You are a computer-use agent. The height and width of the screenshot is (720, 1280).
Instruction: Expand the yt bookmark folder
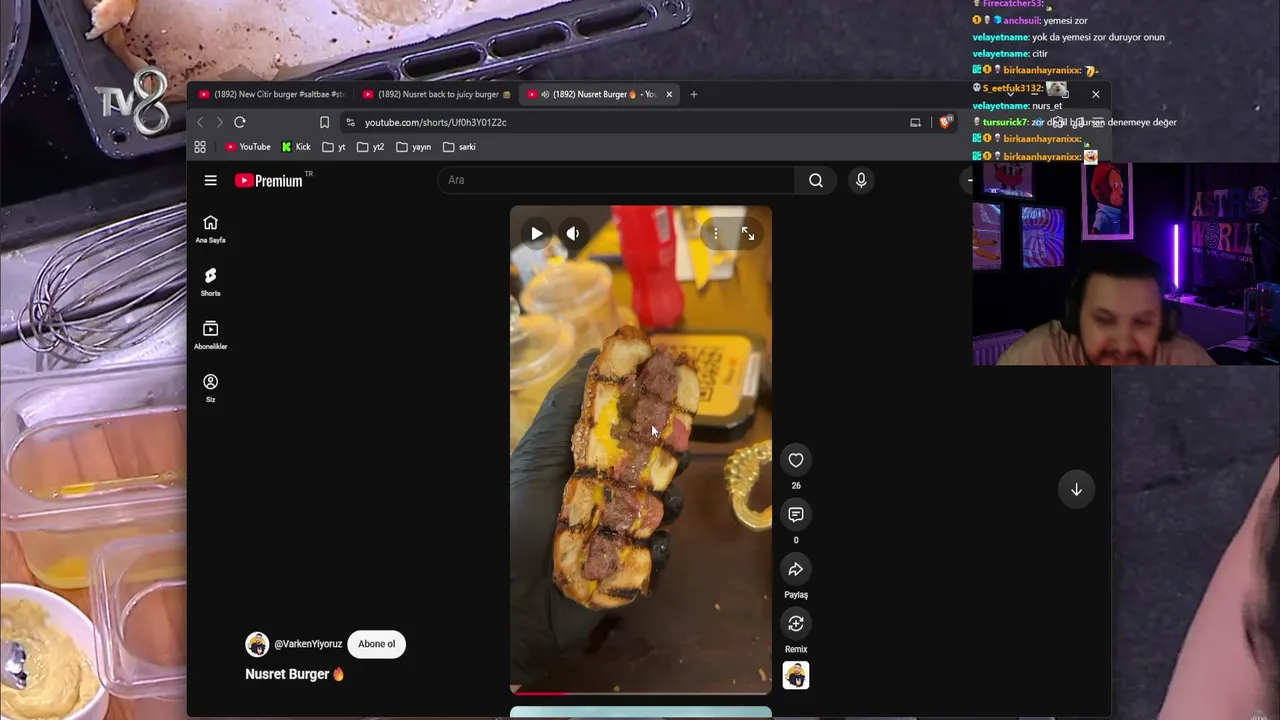point(334,147)
